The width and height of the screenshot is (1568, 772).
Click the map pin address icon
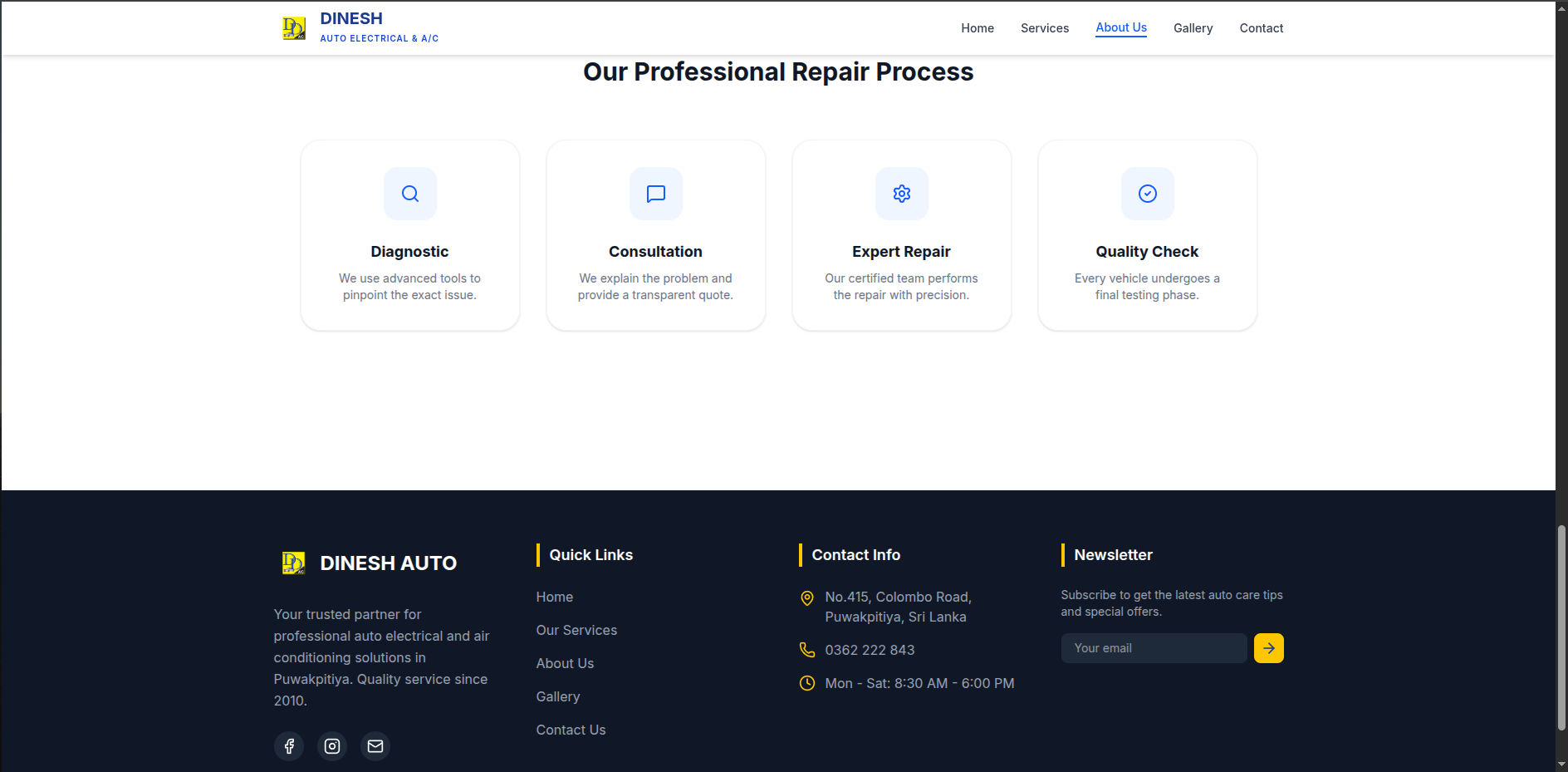[x=807, y=598]
